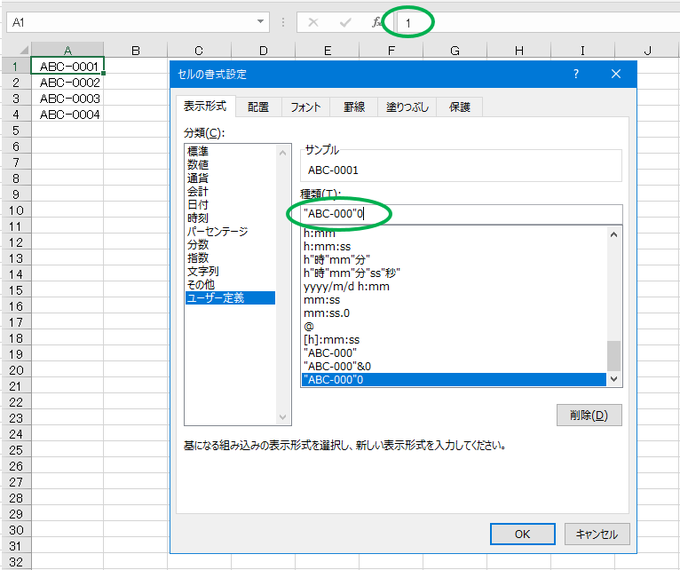Click format list scroll down arrow
The image size is (680, 570).
[614, 379]
